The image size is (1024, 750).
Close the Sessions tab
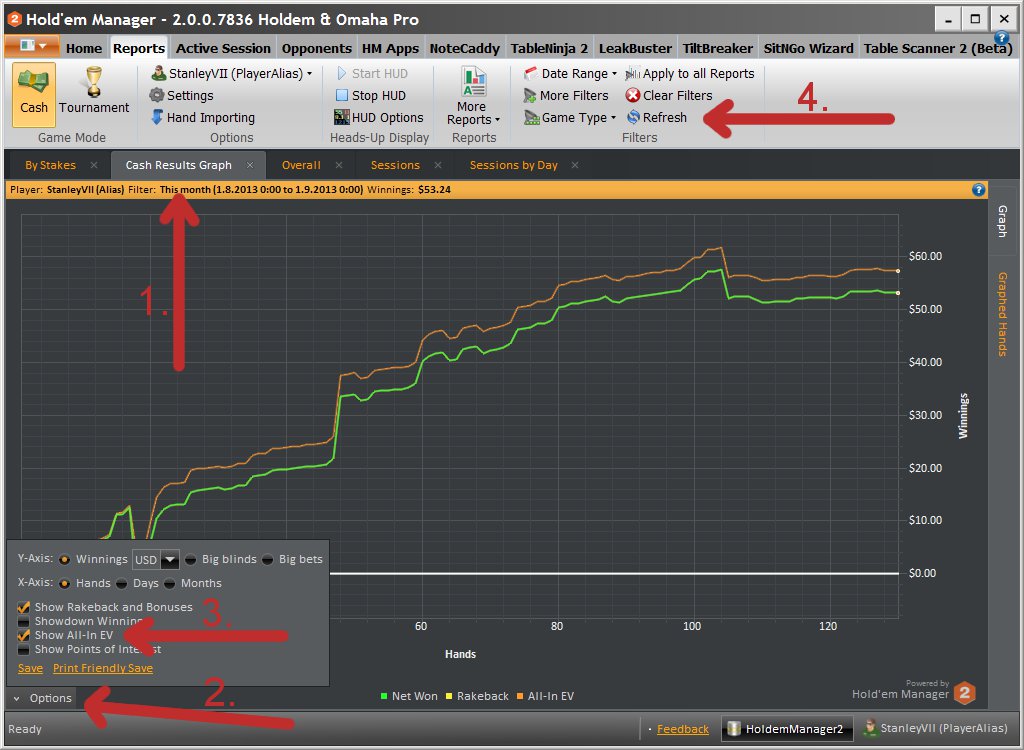tap(438, 165)
